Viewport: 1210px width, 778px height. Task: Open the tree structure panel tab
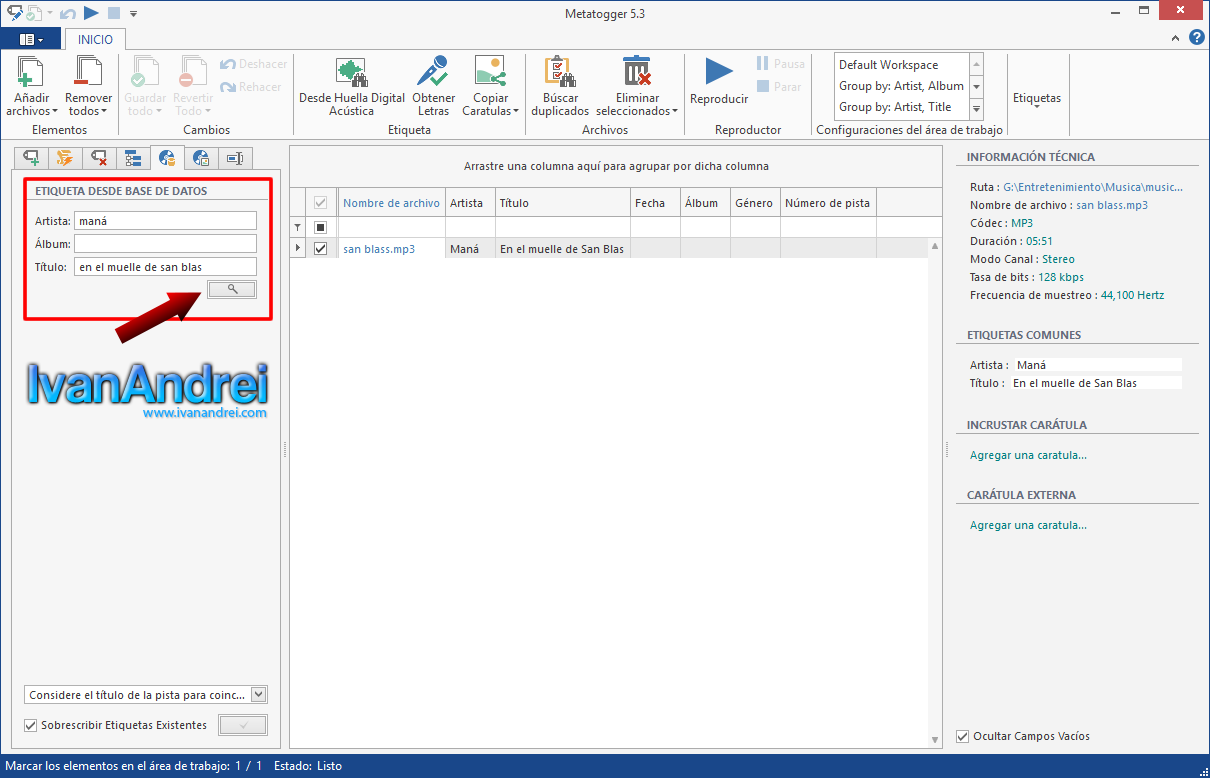click(x=132, y=158)
